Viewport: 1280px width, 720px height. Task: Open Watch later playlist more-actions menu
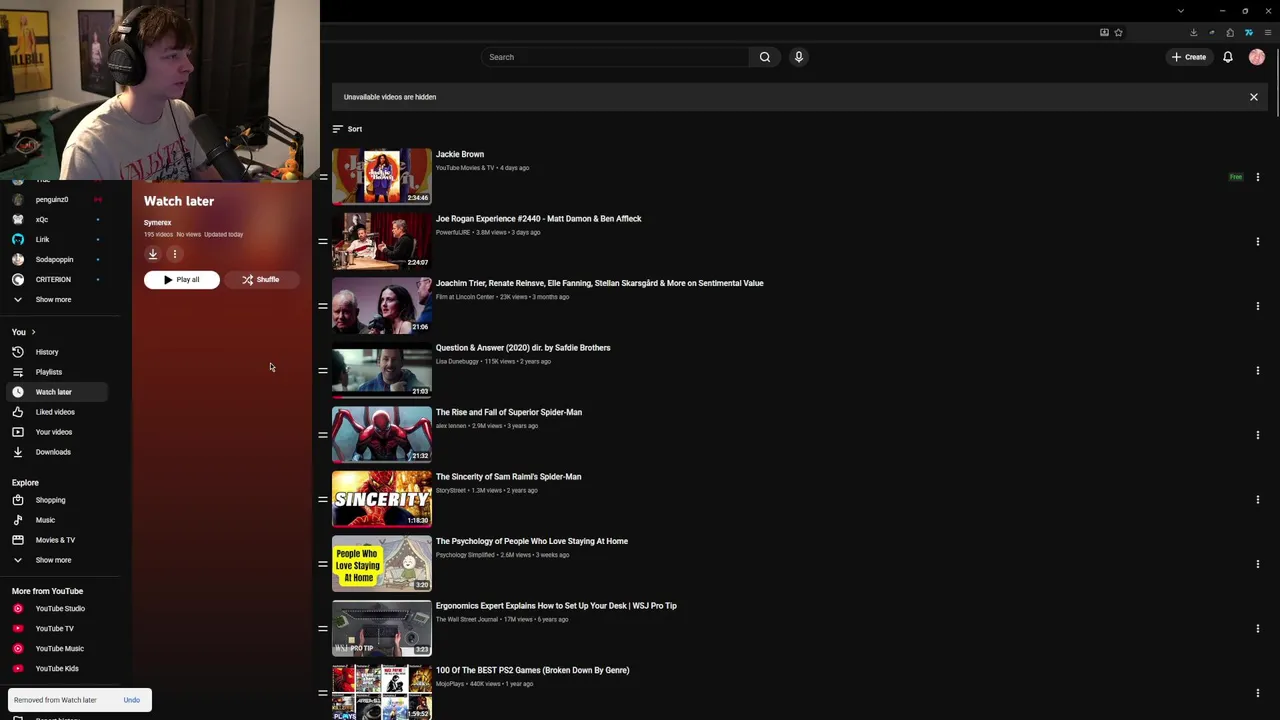coord(174,254)
